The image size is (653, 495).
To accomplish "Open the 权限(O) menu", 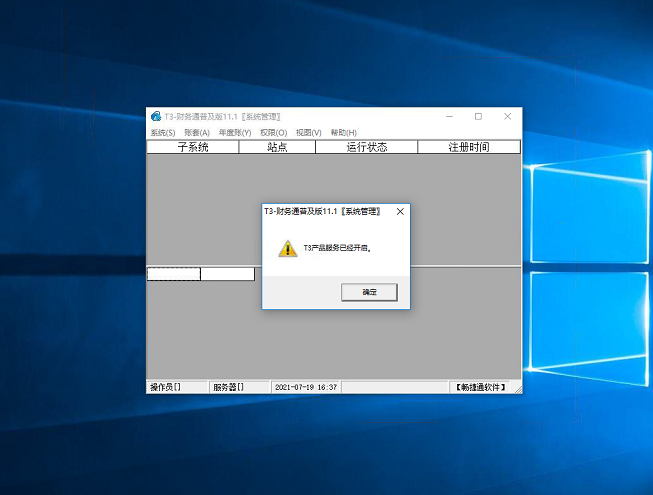I will [x=274, y=132].
